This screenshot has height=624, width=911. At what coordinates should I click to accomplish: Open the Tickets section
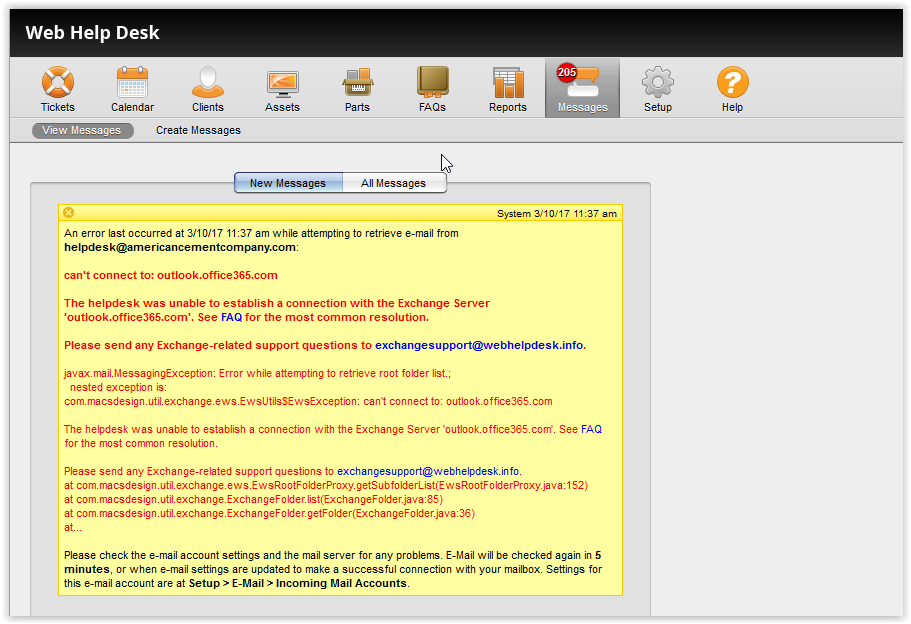58,89
